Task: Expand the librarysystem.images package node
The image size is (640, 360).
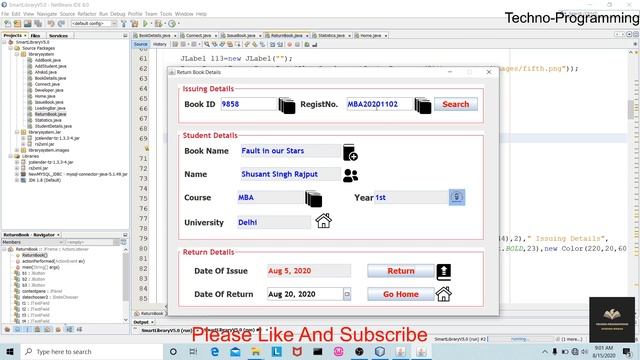Action: coord(17,150)
